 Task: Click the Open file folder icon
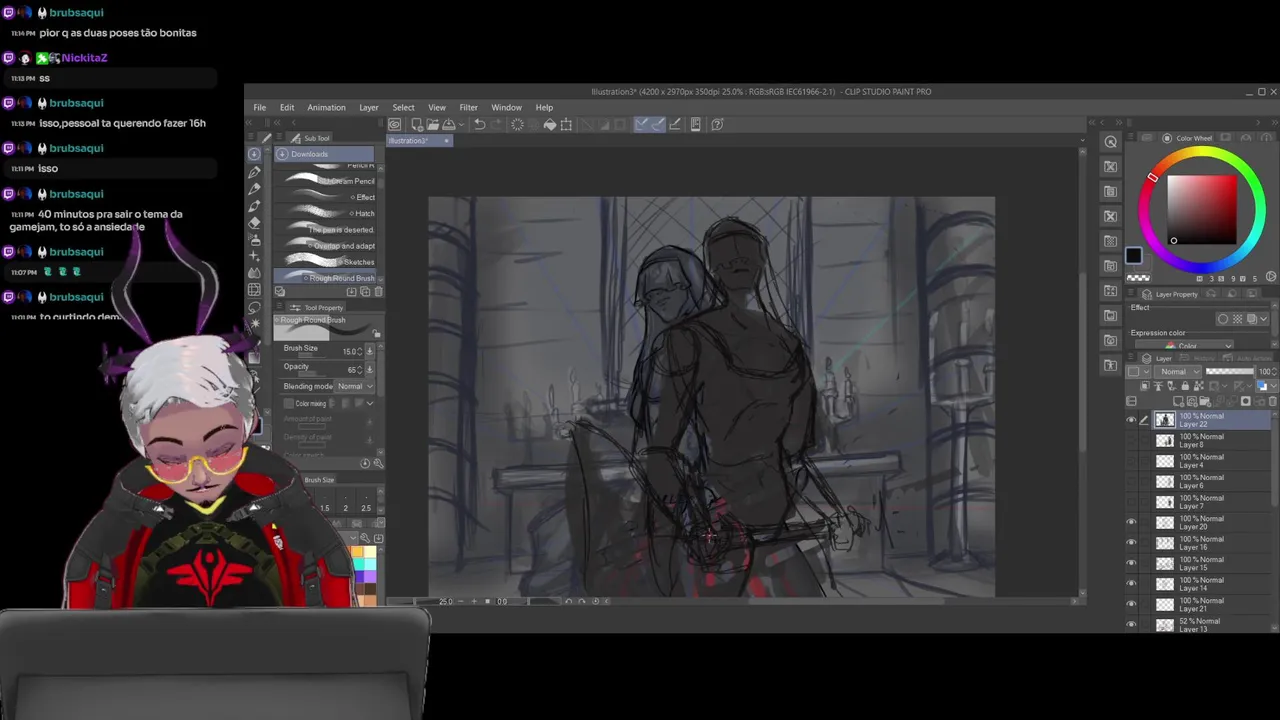432,124
